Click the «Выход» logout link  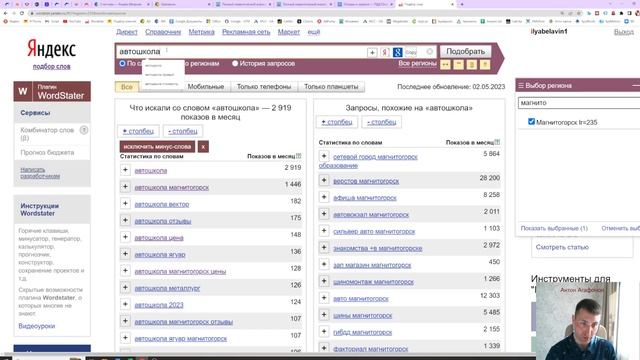point(624,32)
